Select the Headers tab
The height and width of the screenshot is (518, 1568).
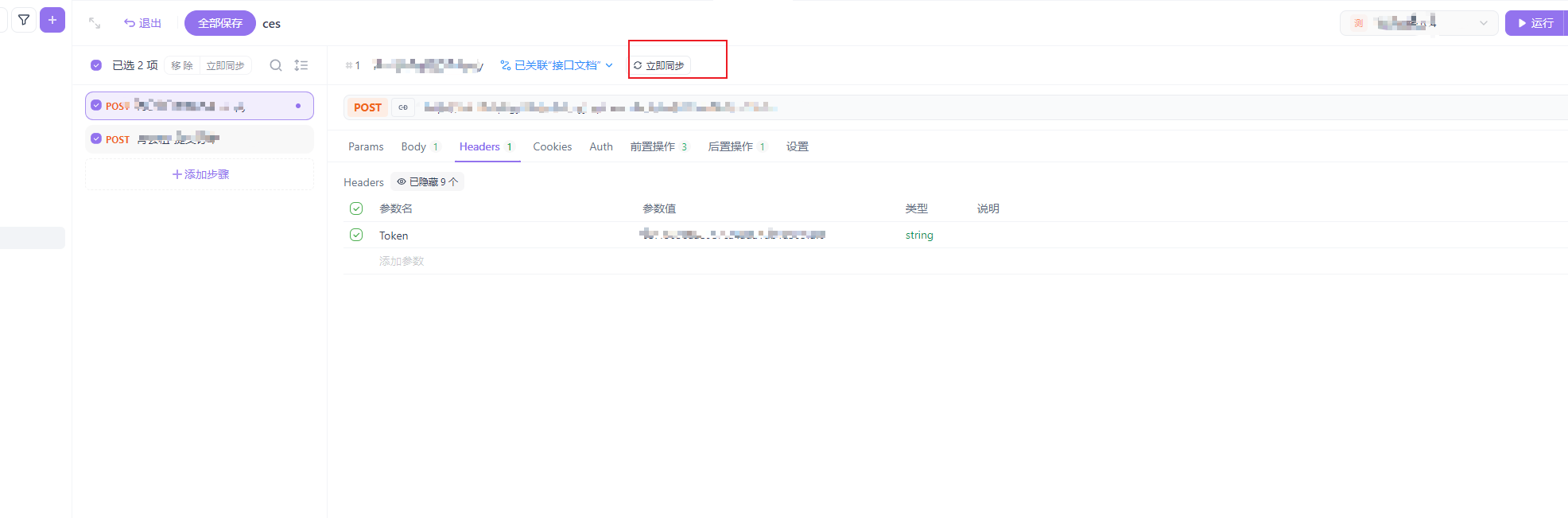(x=486, y=146)
